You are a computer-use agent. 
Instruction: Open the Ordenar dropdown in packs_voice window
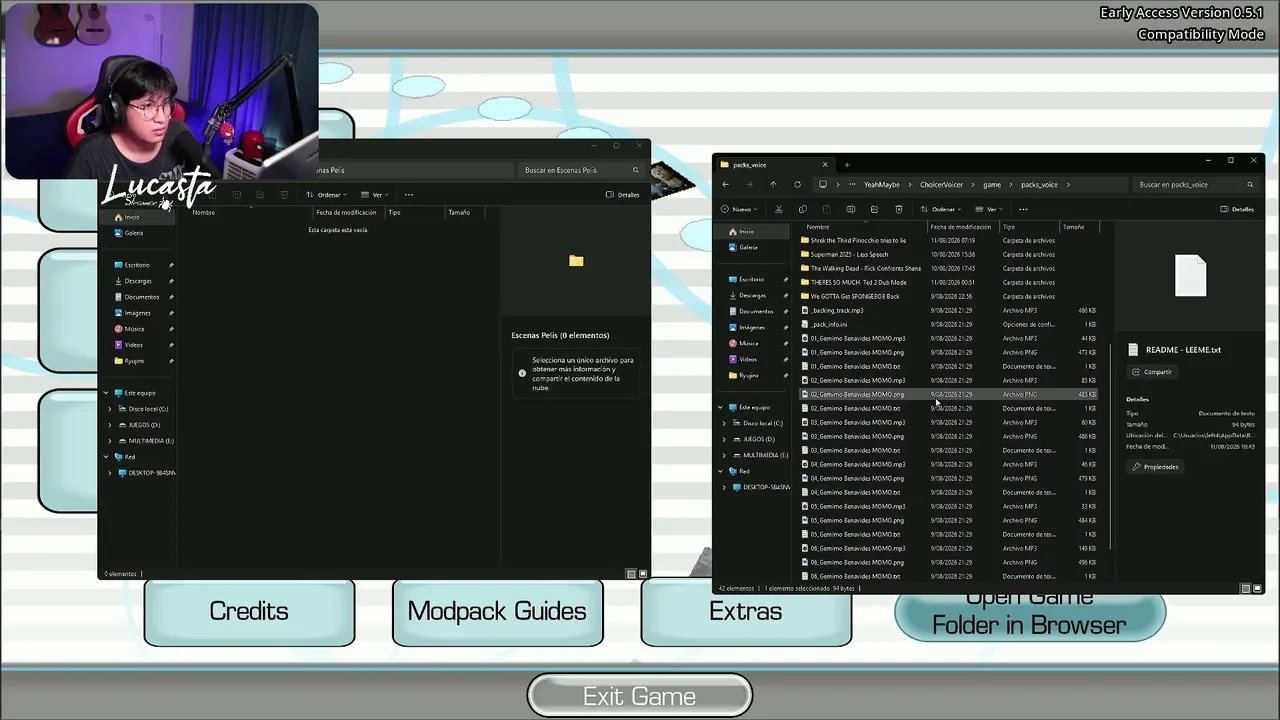(940, 209)
